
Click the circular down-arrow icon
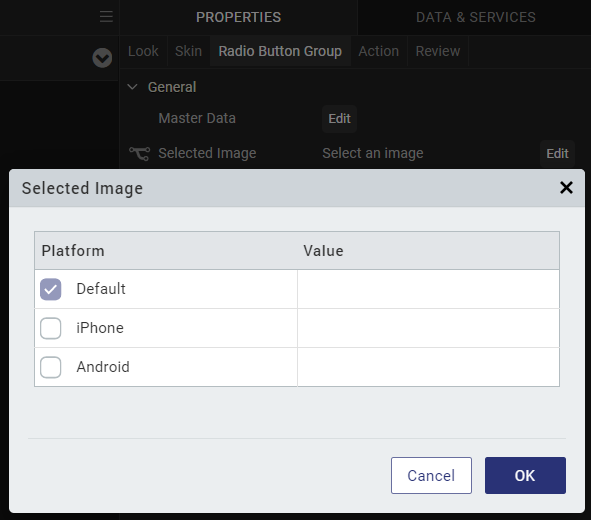click(x=102, y=58)
